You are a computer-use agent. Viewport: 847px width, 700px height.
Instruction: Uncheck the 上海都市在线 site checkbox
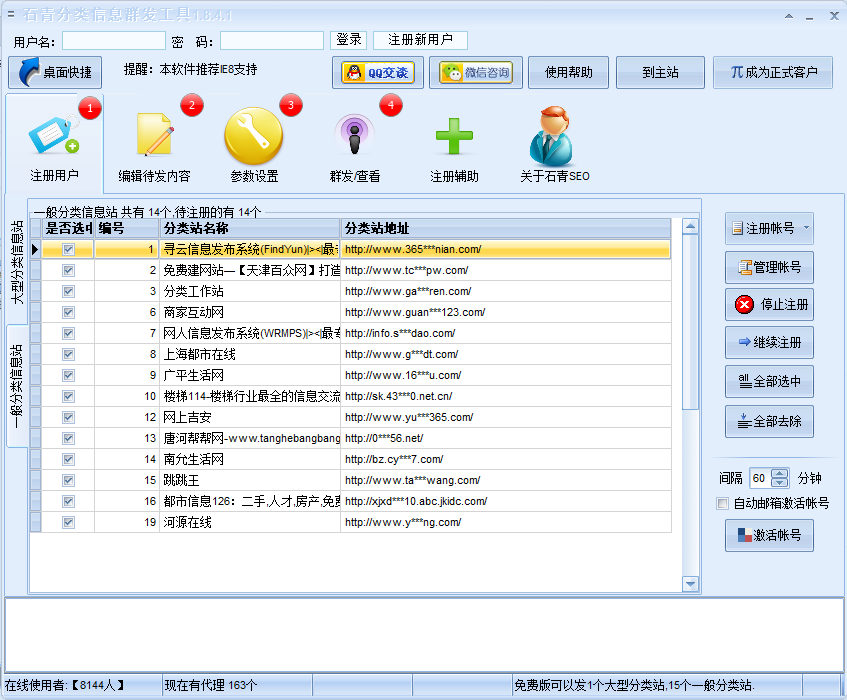67,354
